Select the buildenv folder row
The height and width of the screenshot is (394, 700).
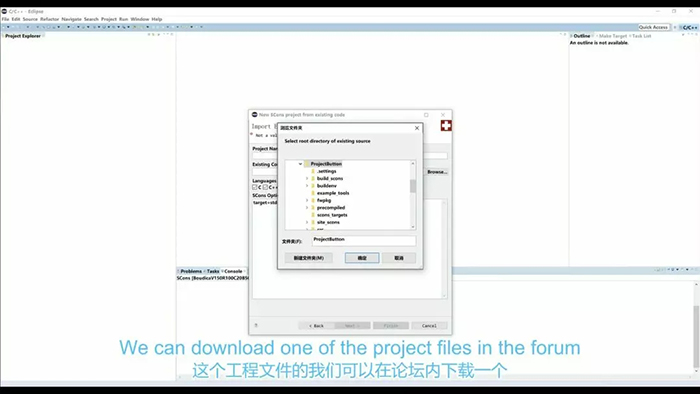pyautogui.click(x=327, y=186)
